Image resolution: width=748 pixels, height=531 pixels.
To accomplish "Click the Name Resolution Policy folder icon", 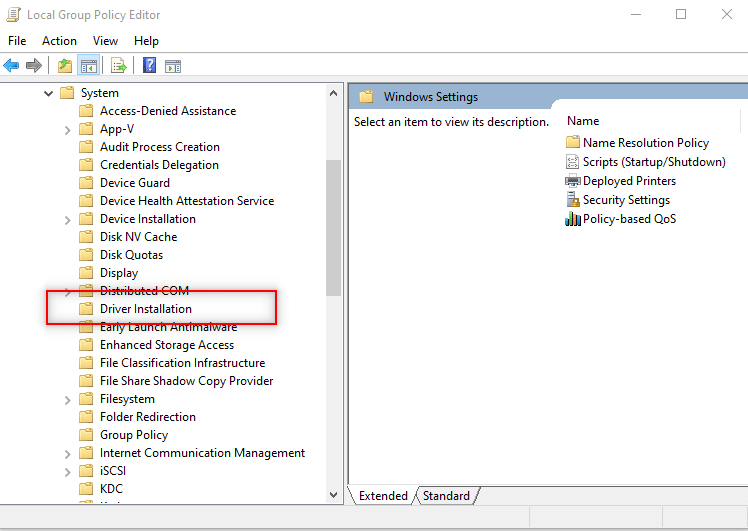I will coord(572,142).
